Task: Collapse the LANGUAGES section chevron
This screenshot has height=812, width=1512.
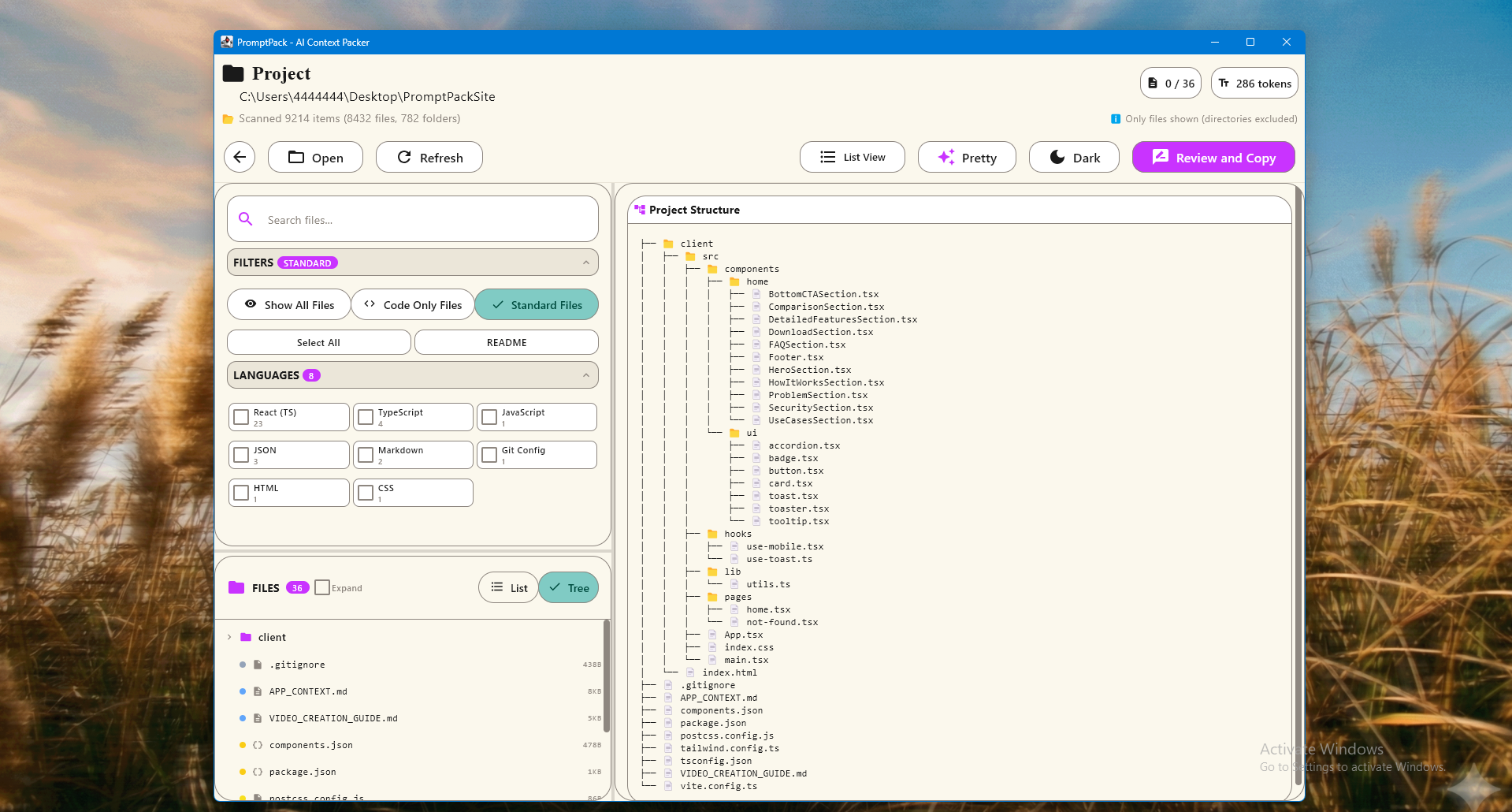Action: (x=587, y=374)
